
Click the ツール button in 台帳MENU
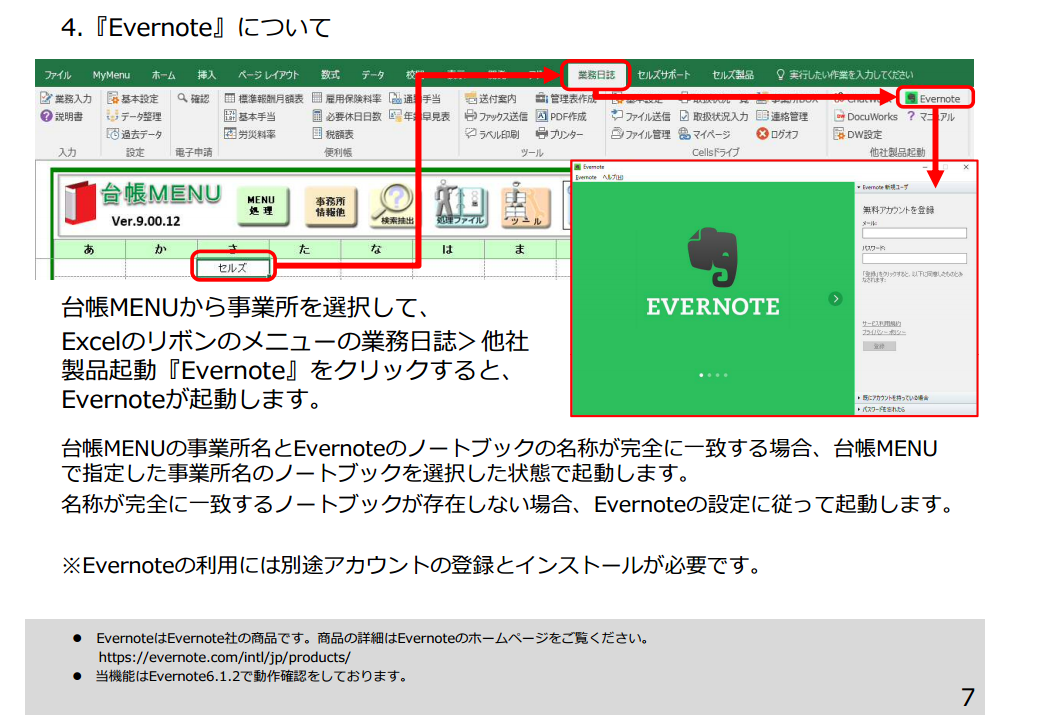525,205
